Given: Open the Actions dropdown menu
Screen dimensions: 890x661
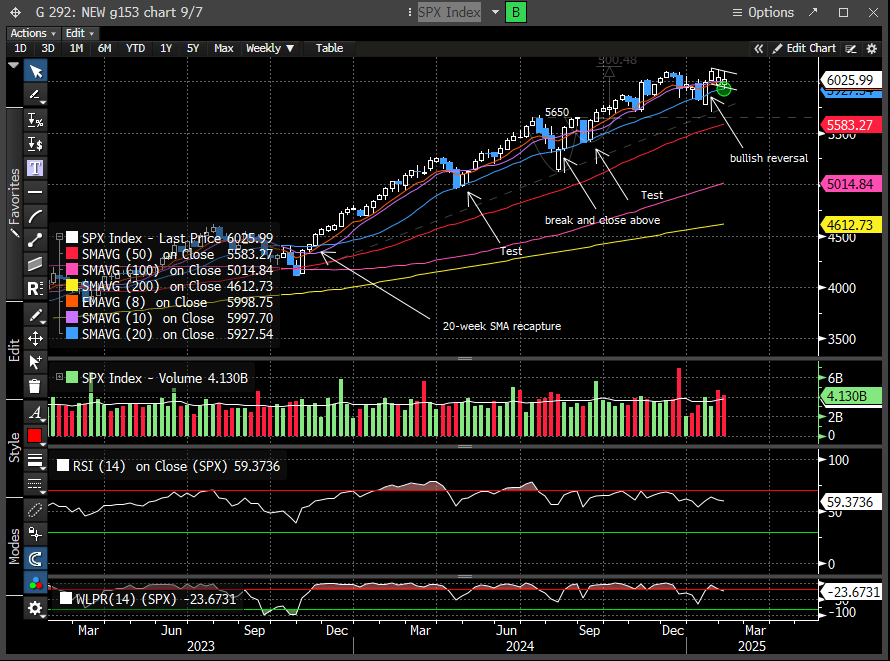Looking at the screenshot, I should [33, 33].
